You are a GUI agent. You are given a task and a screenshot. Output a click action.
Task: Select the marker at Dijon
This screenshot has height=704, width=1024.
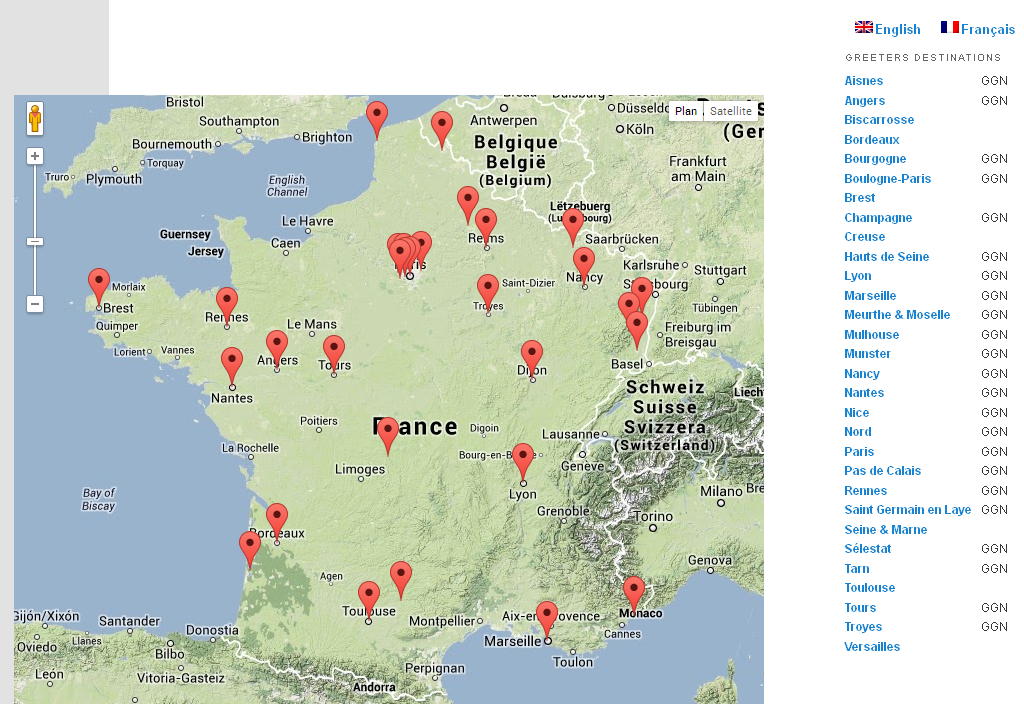532,355
